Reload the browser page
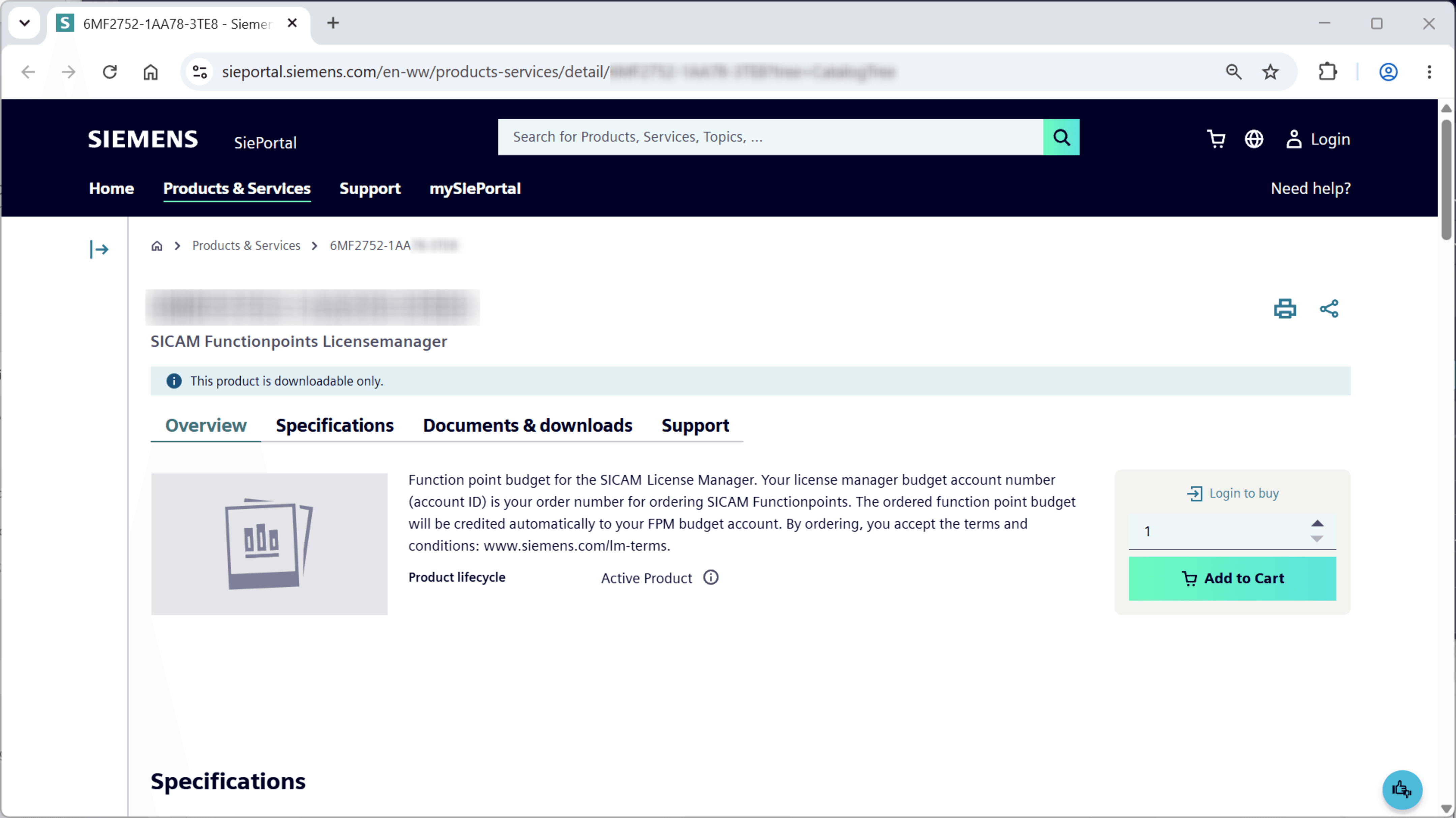1456x818 pixels. pos(110,72)
